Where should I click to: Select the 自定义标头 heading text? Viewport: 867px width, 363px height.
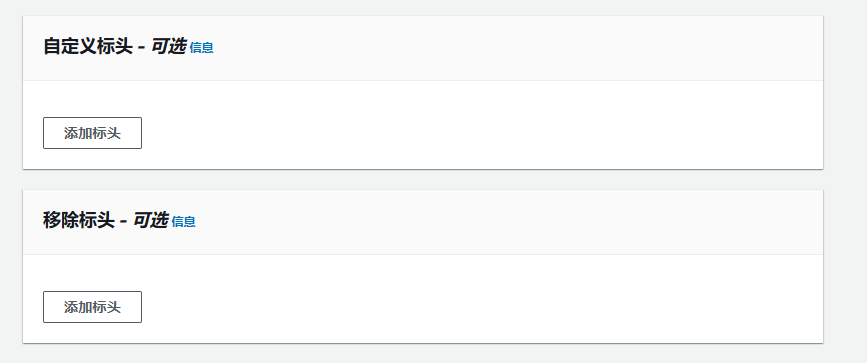point(88,47)
